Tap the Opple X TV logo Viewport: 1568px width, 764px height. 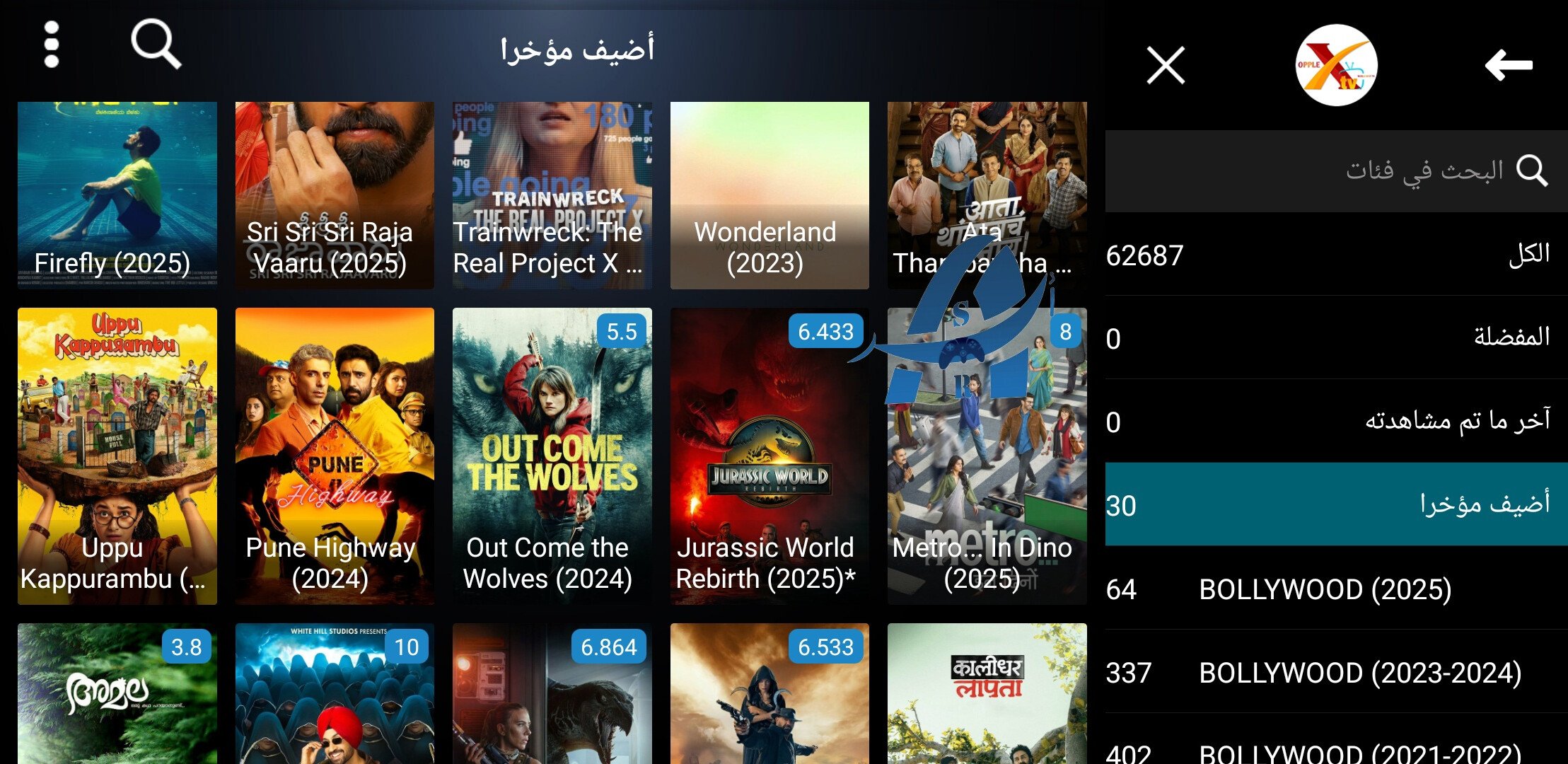click(1336, 65)
